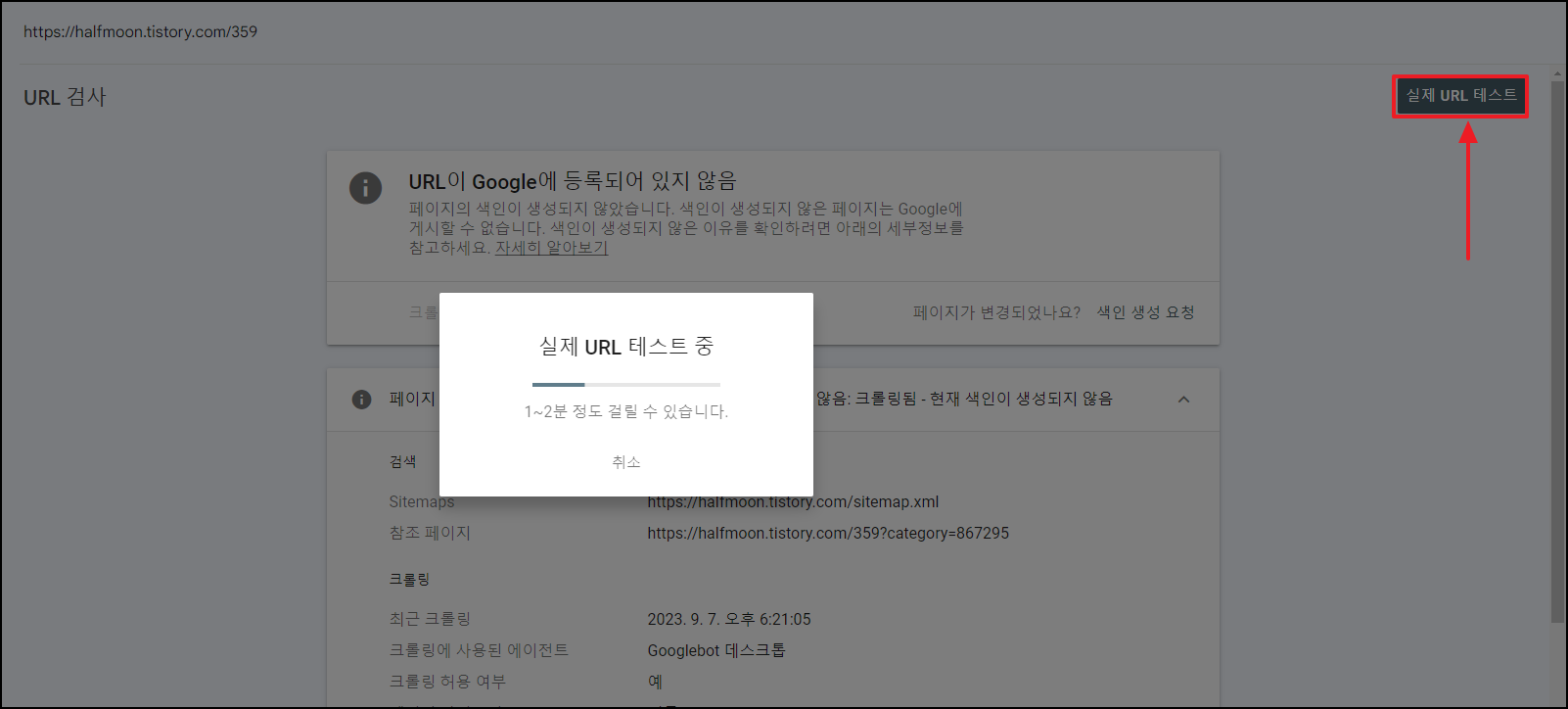Click the 실제 URL 테스트 button

pyautogui.click(x=1460, y=96)
